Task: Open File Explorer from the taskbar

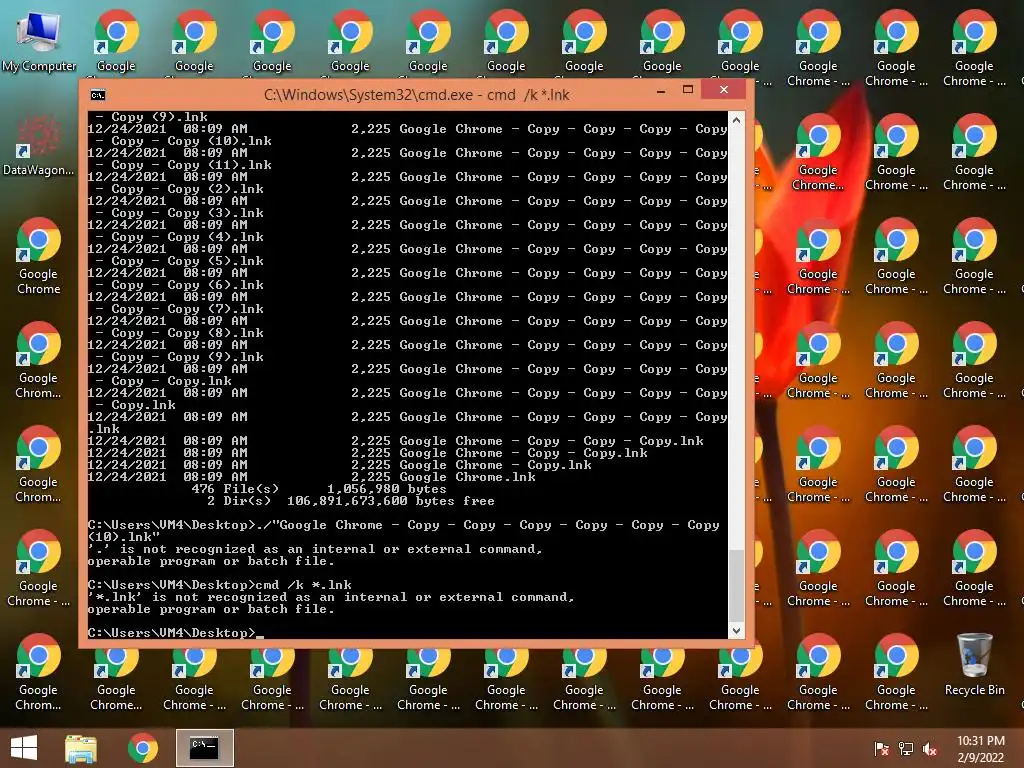Action: tap(81, 748)
